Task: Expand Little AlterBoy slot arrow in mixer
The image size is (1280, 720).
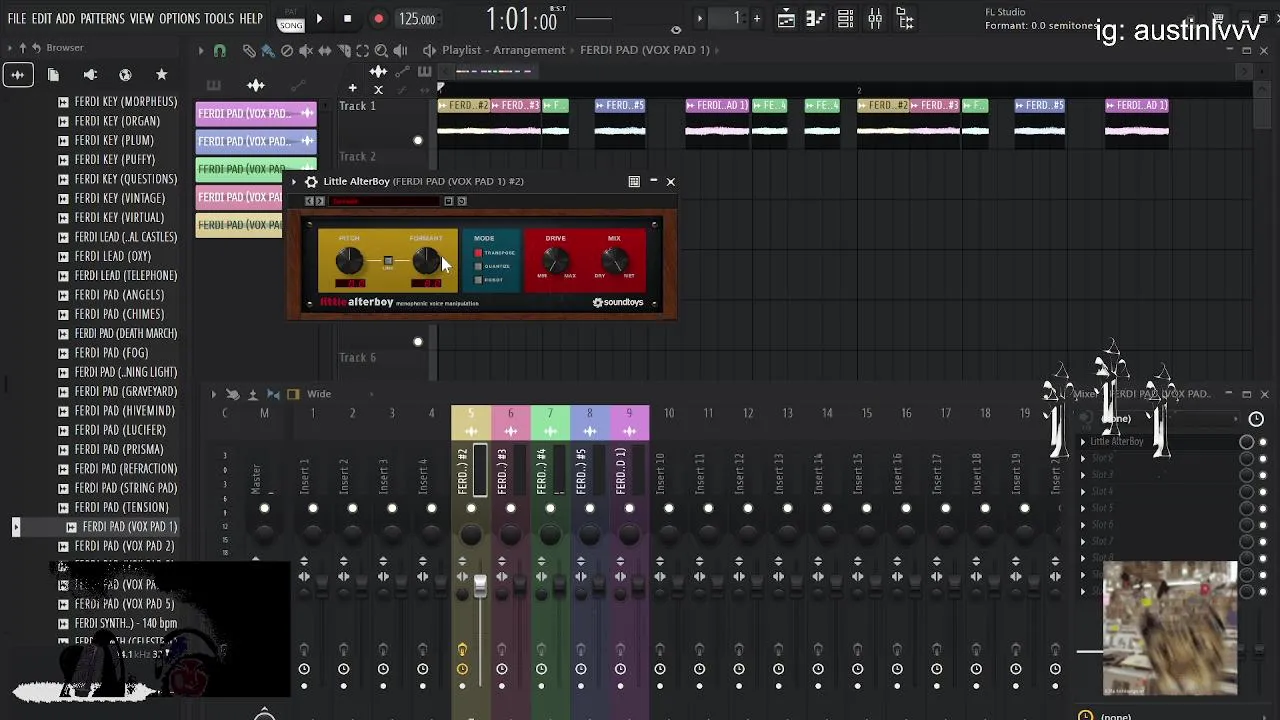Action: click(1083, 442)
